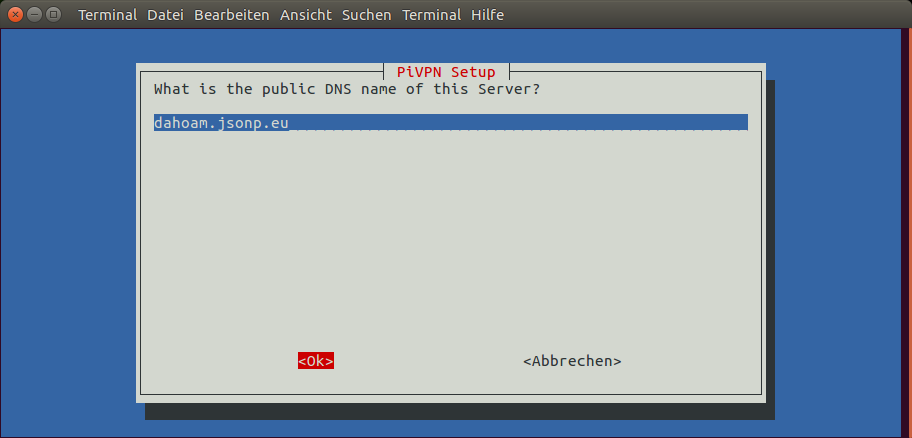
Task: Select the public DNS name question text
Action: click(347, 90)
